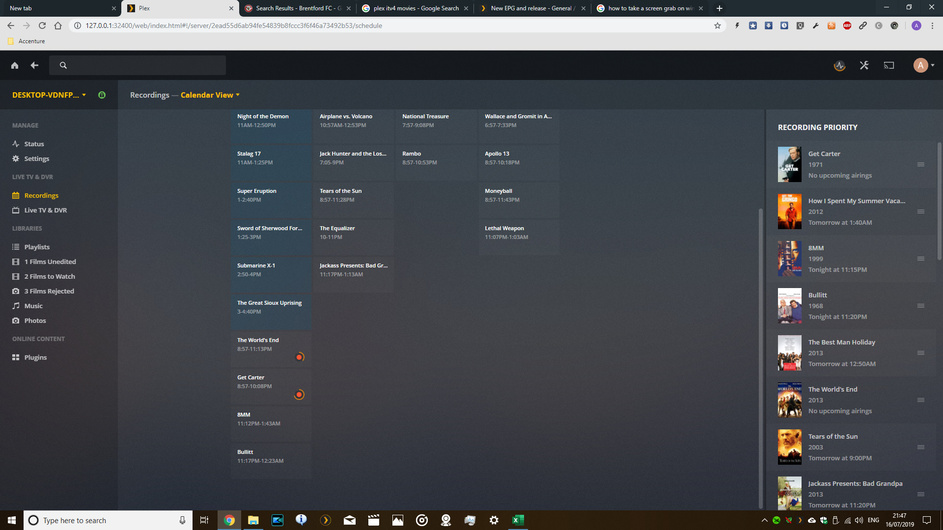This screenshot has height=530, width=943.
Task: Open a new Chrome tab
Action: point(719,8)
